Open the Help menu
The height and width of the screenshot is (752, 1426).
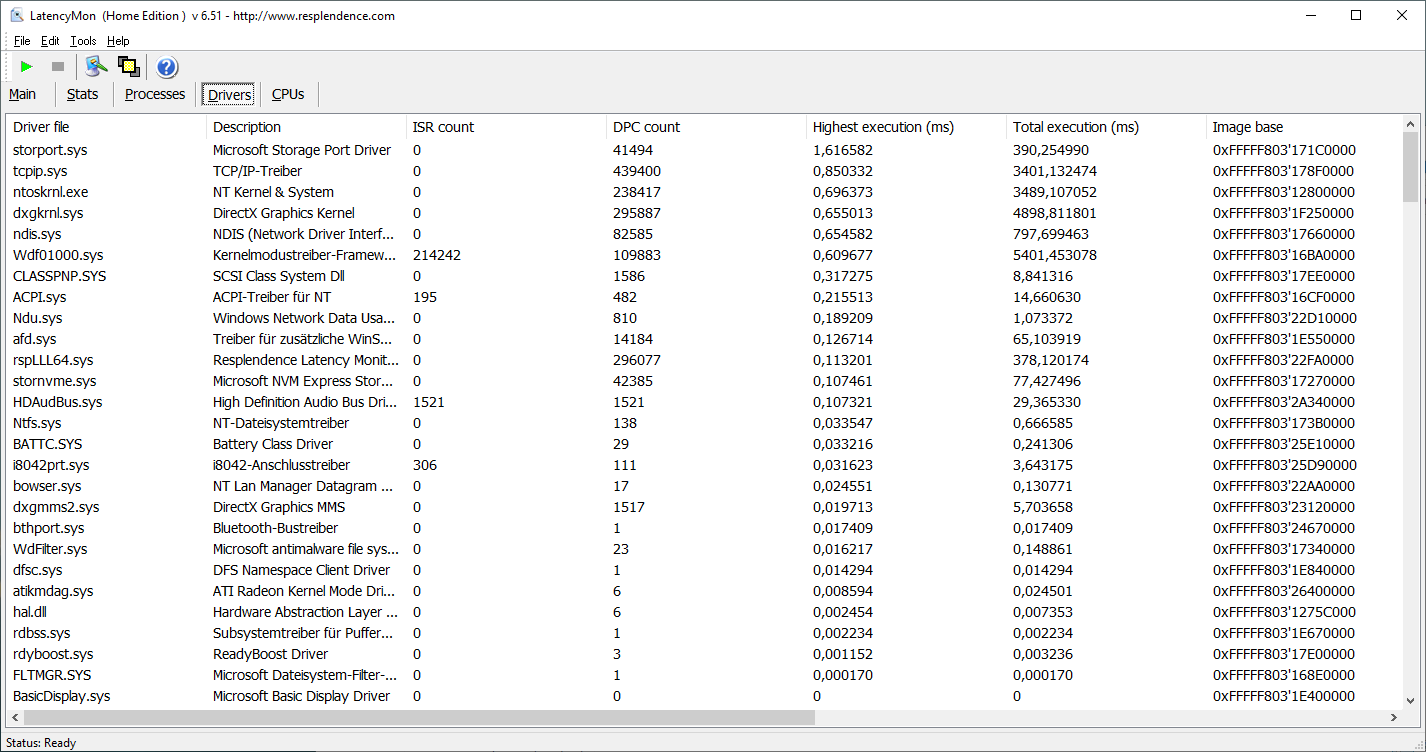pos(118,41)
